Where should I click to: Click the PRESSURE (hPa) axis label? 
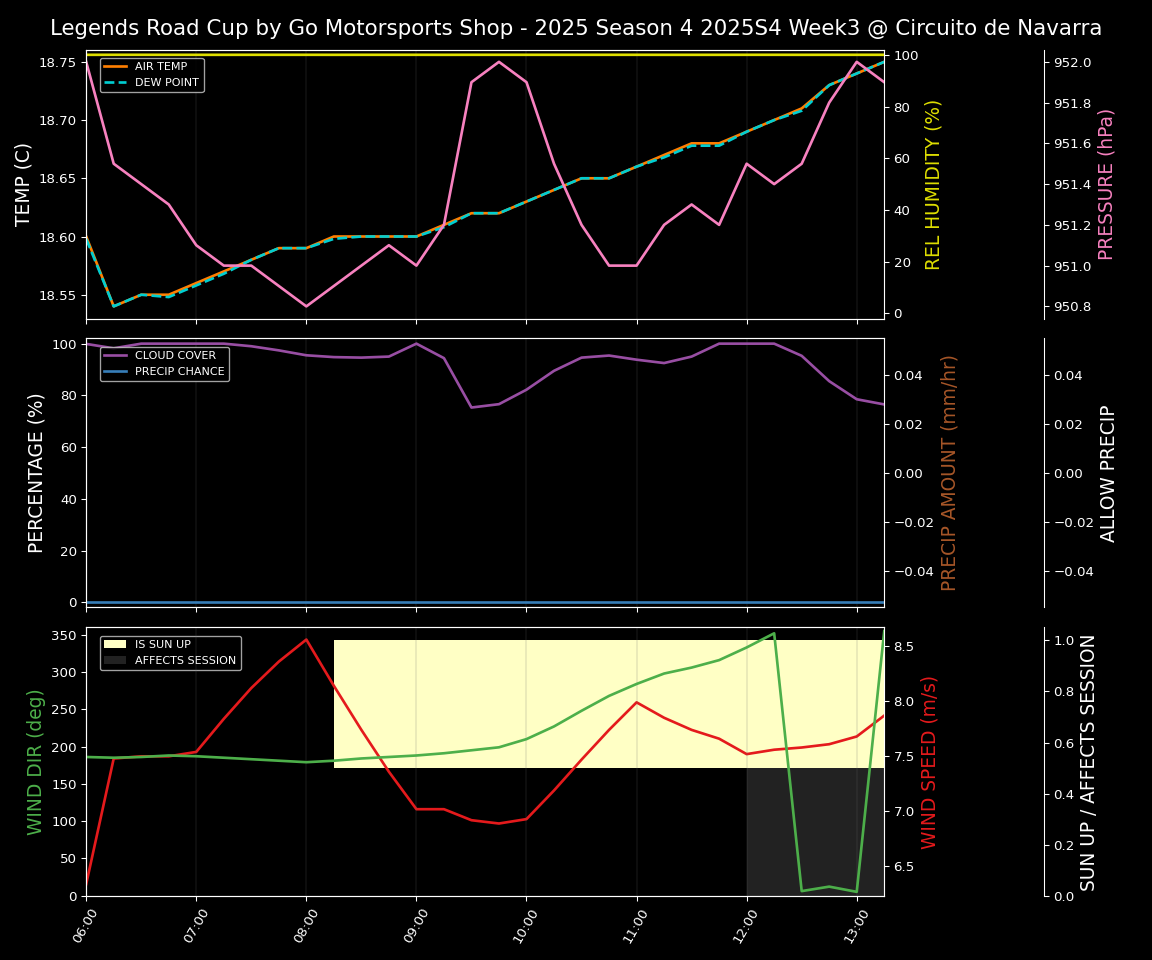(x=1105, y=185)
